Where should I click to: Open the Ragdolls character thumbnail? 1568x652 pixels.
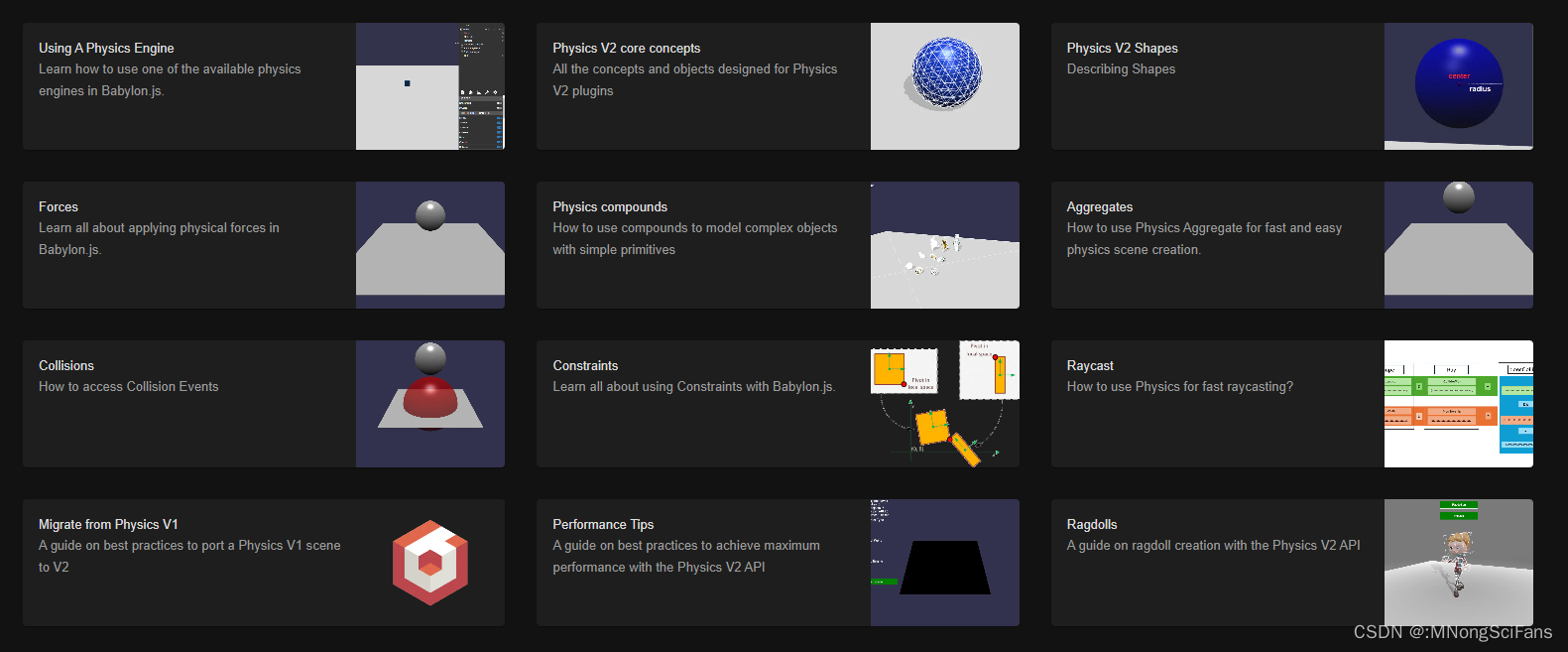(1458, 563)
